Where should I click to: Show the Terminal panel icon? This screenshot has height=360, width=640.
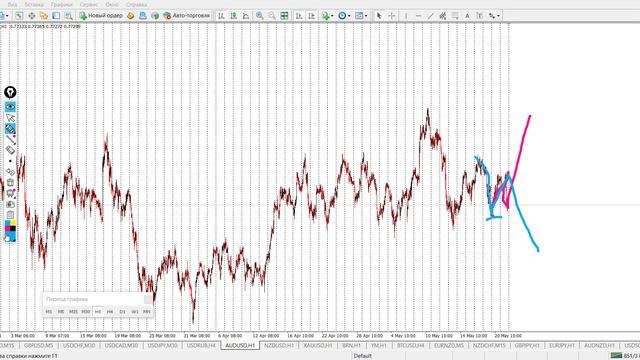[x=56, y=16]
